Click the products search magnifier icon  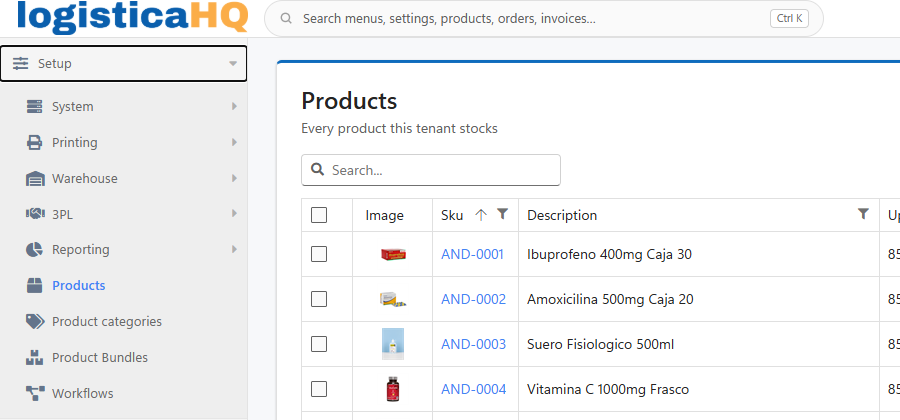pyautogui.click(x=317, y=169)
